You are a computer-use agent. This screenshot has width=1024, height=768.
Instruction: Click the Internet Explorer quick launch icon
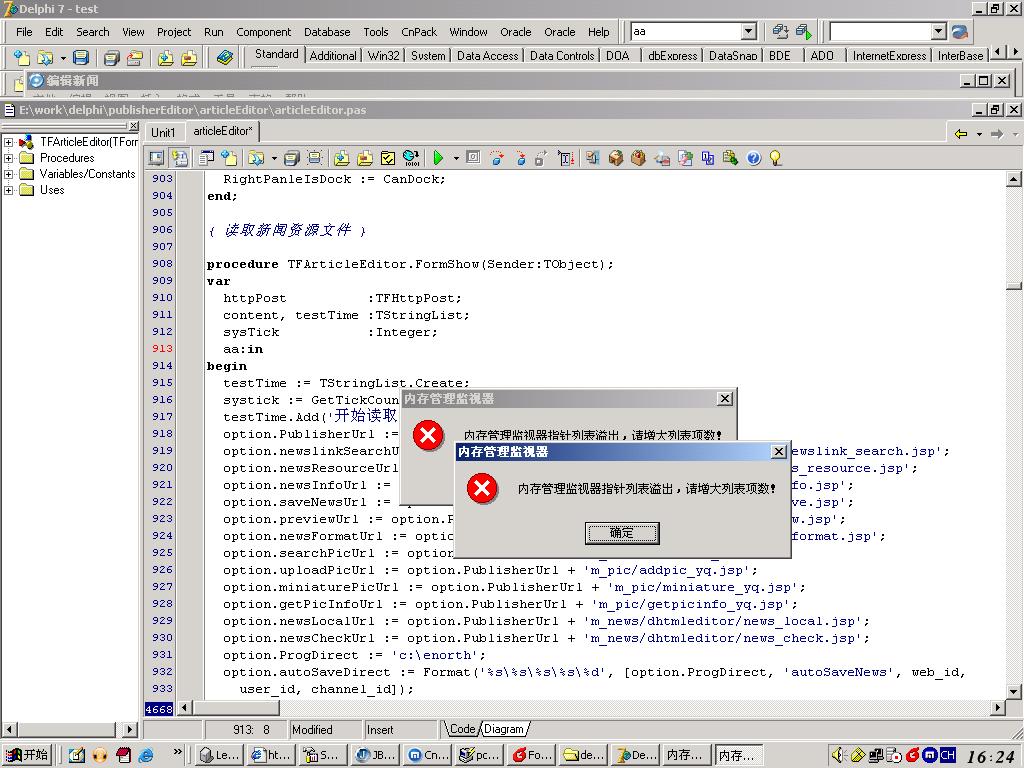[146, 755]
